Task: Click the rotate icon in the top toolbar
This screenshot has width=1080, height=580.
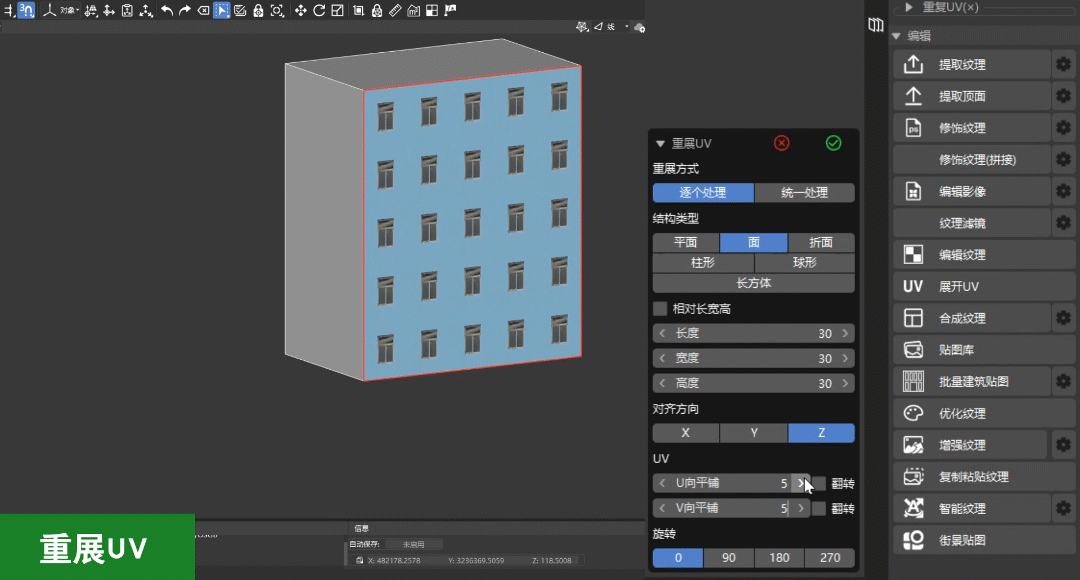Action: pos(319,10)
